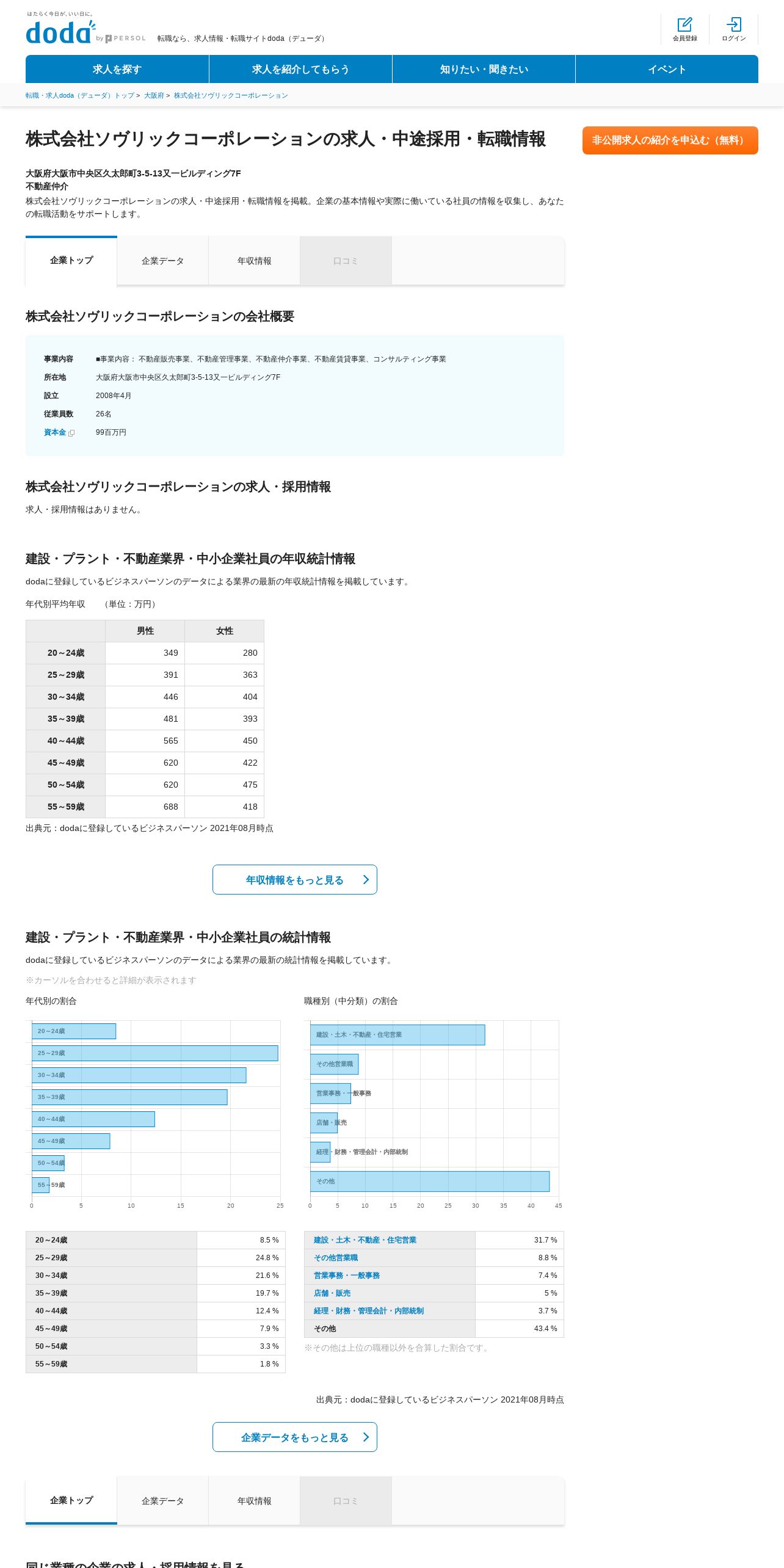
Task: Click the 会員登録 pencil icon
Action: [x=684, y=24]
